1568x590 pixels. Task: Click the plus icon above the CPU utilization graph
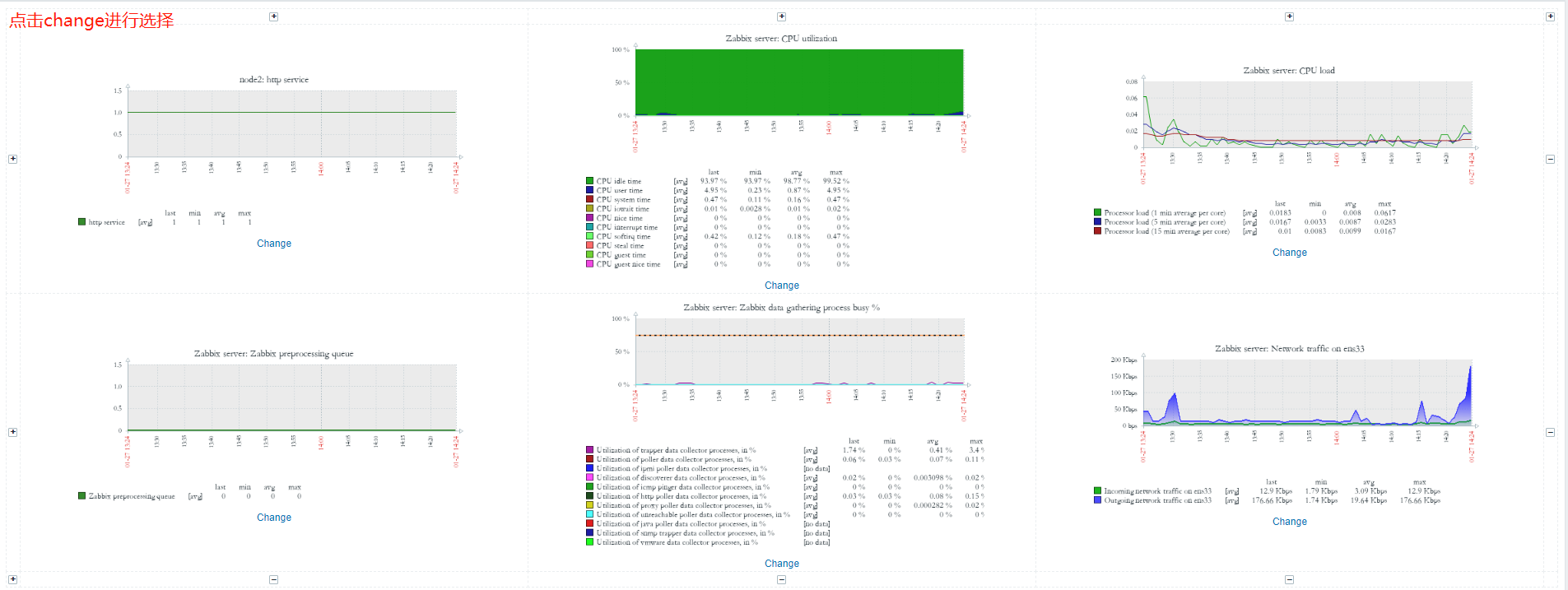782,16
